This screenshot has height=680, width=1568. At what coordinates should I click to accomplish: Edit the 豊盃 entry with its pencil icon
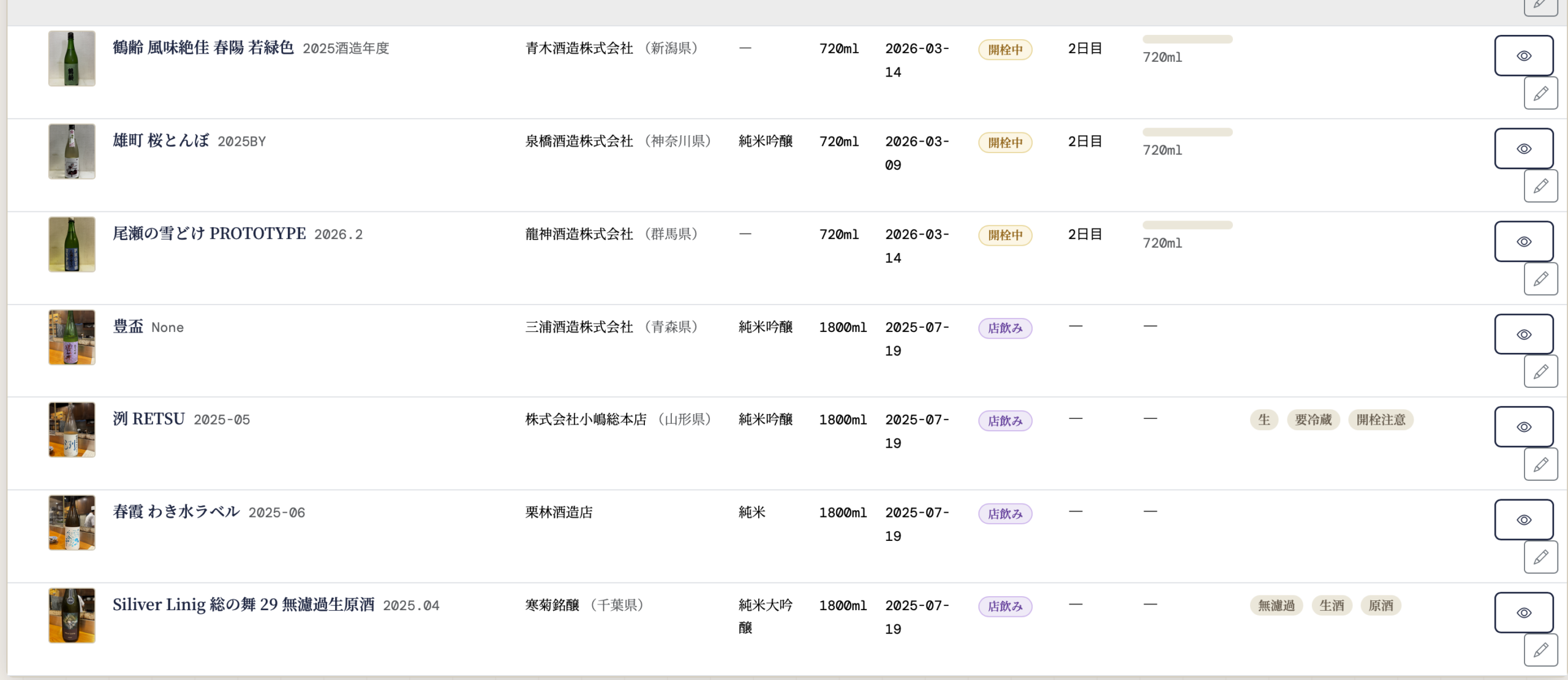click(1540, 371)
